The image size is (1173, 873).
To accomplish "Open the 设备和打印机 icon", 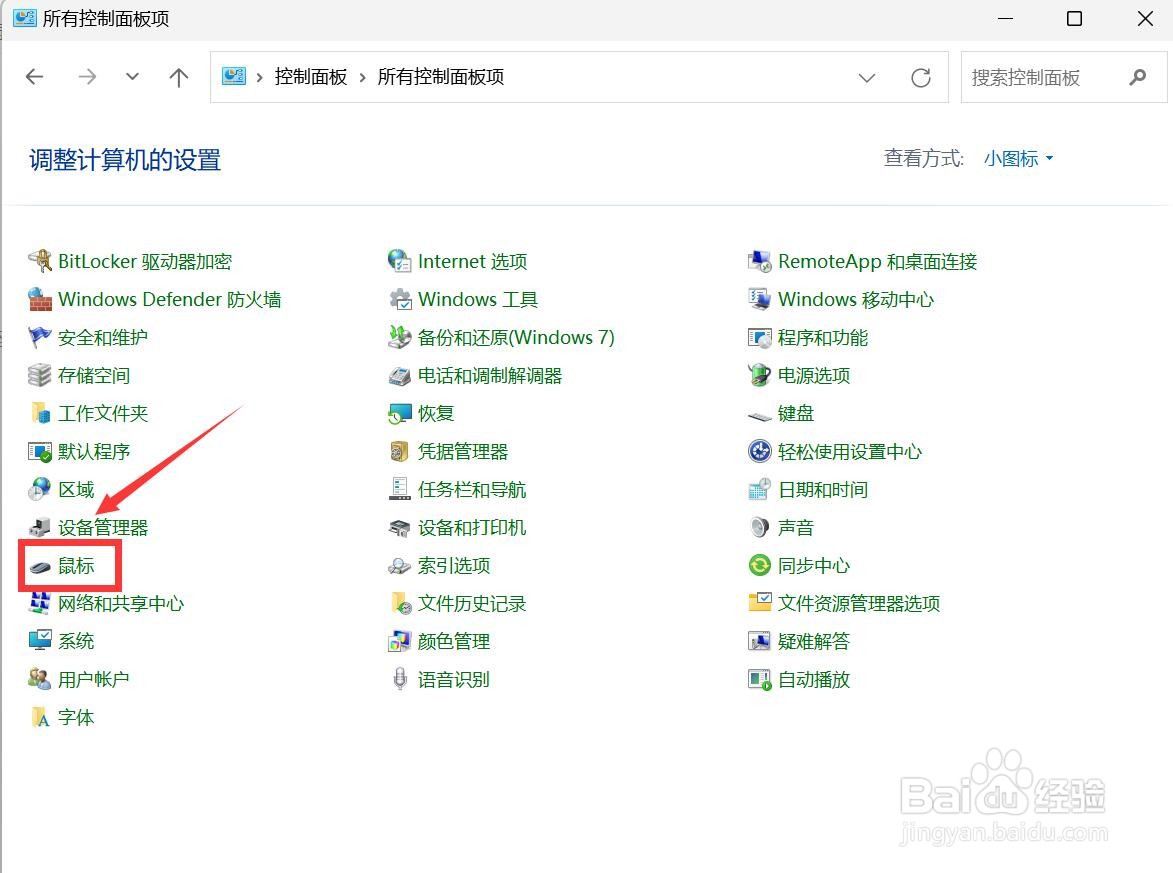I will (399, 527).
